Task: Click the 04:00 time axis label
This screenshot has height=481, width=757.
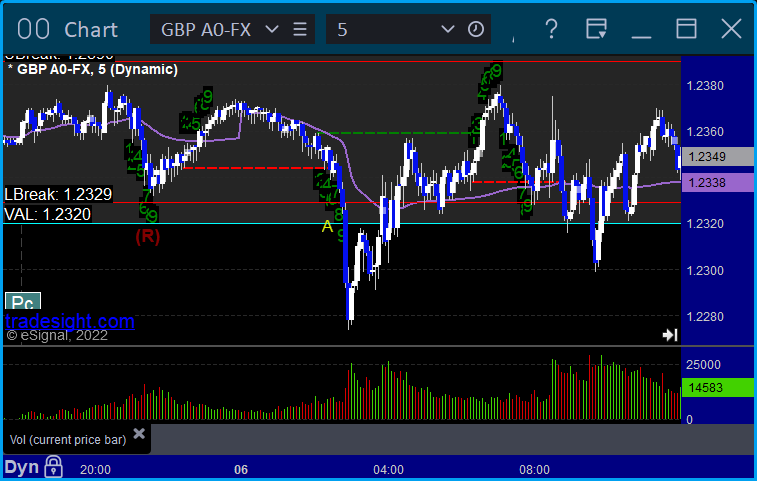Action: pos(388,469)
